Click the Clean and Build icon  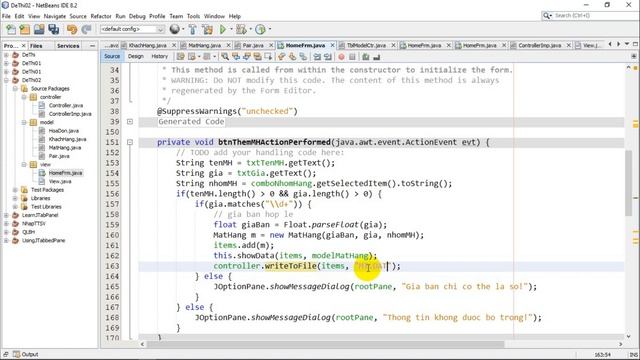pyautogui.click(x=207, y=29)
